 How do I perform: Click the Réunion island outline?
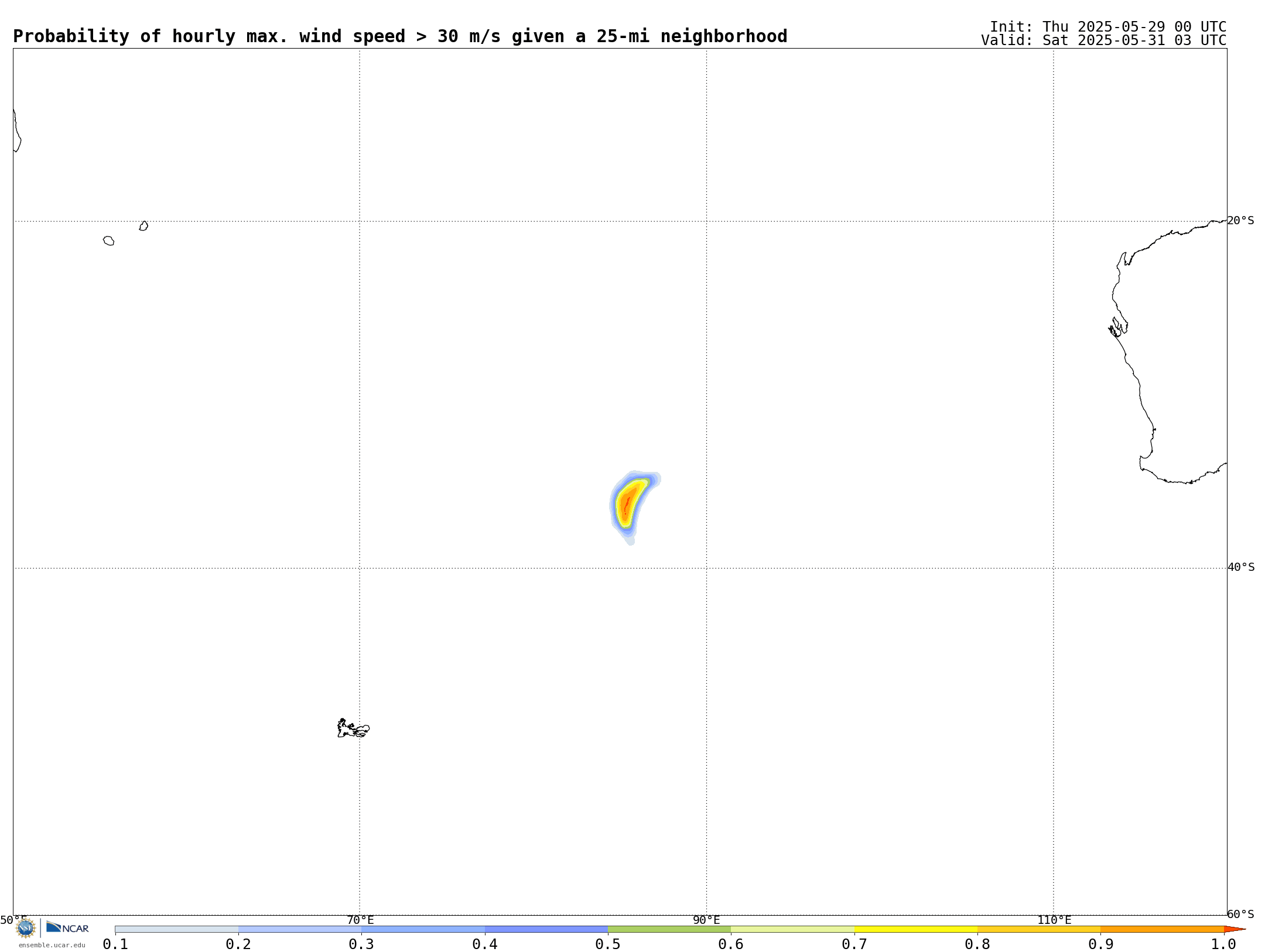[108, 241]
